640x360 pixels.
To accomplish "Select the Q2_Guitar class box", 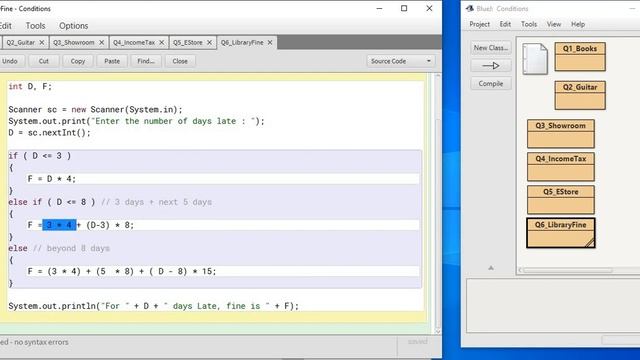I will tap(580, 95).
